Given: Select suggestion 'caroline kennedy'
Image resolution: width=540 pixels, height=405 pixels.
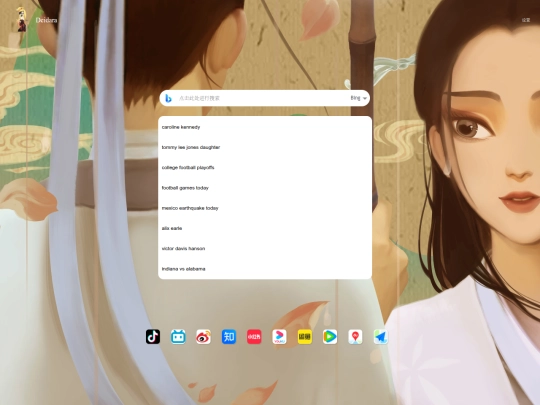Looking at the screenshot, I should click(x=265, y=127).
